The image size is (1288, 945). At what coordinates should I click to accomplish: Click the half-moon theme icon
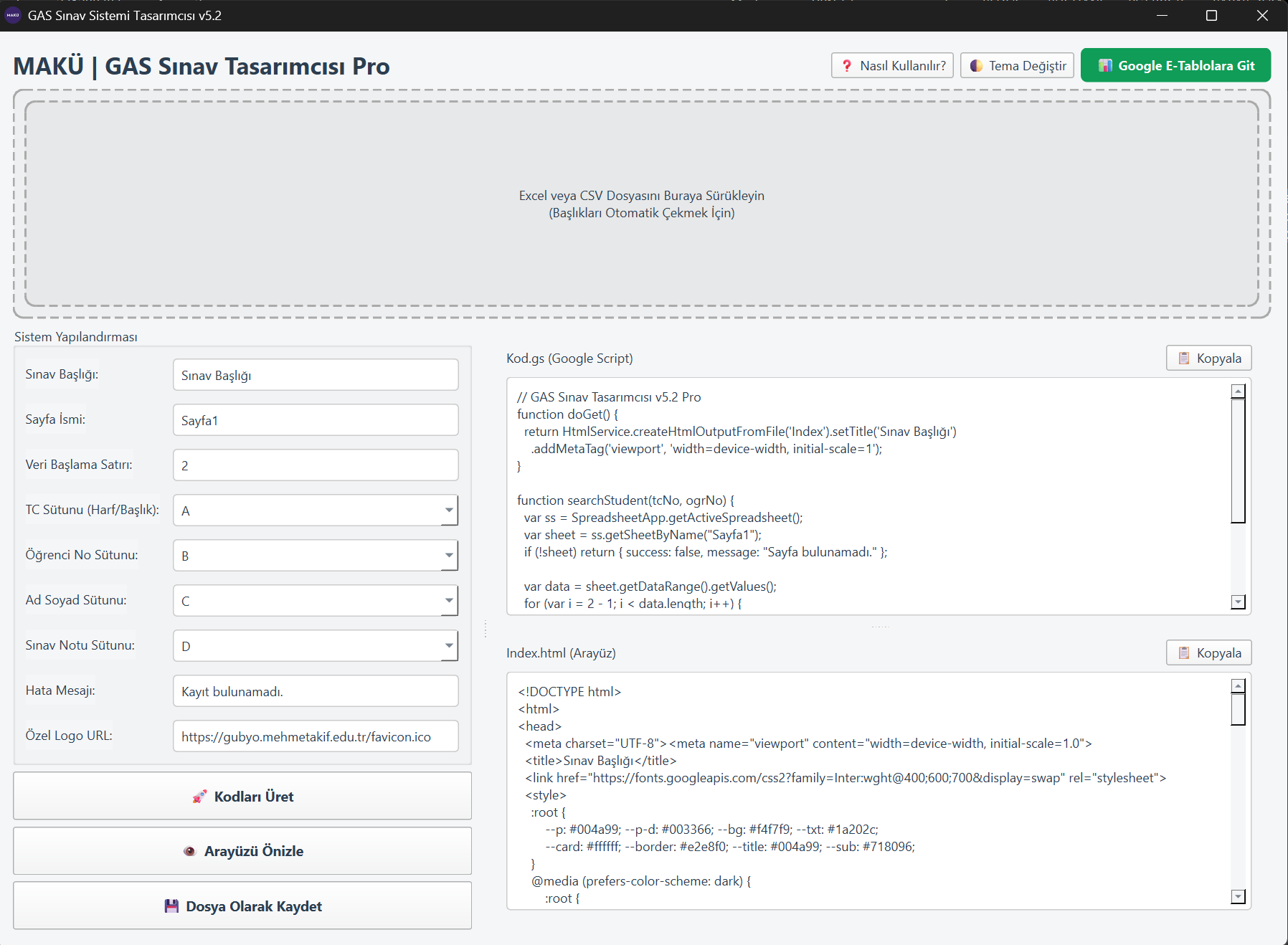[x=976, y=65]
